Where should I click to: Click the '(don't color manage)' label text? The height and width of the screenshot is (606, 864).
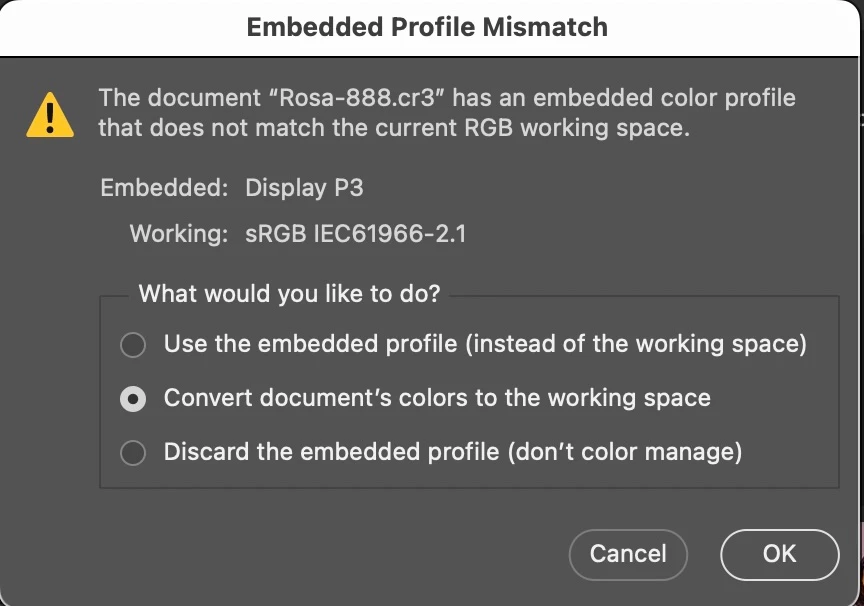pyautogui.click(x=625, y=452)
